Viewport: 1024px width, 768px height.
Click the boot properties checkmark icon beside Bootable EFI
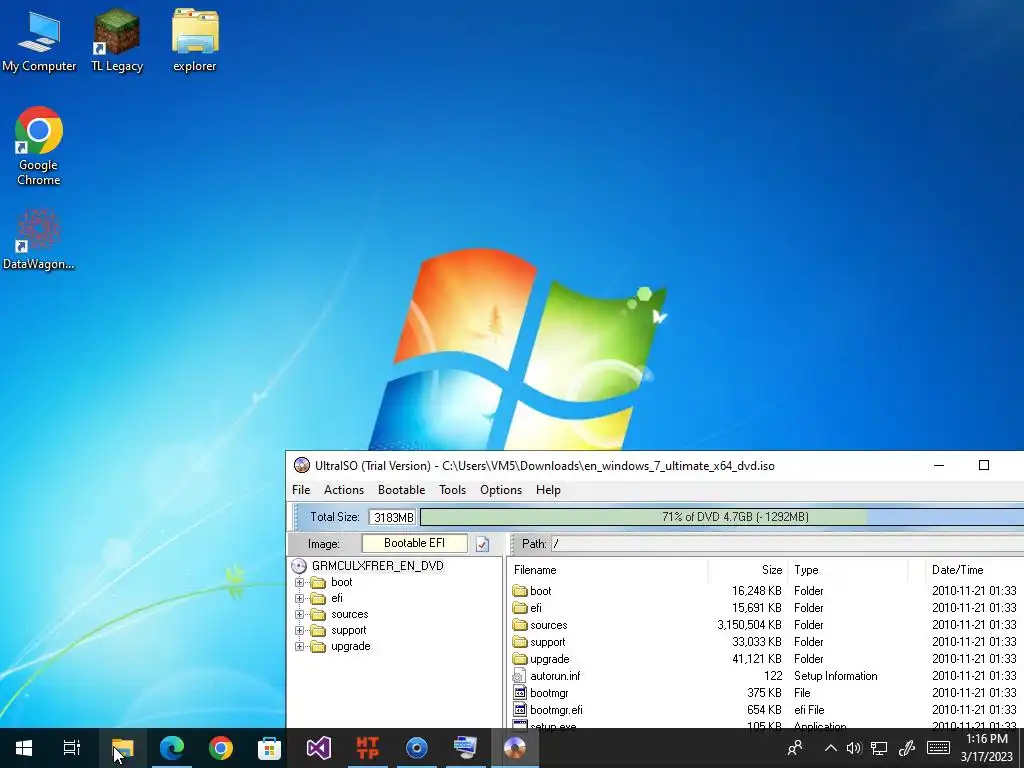coord(483,544)
